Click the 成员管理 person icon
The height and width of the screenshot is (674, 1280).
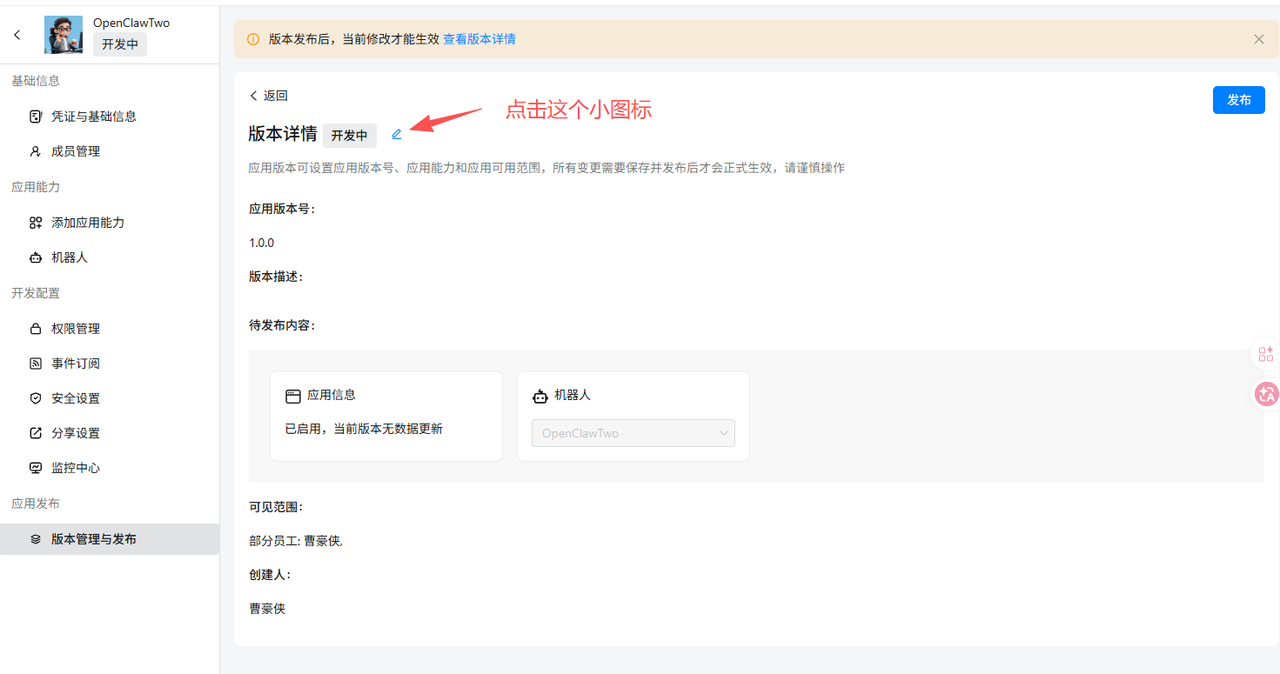[36, 151]
